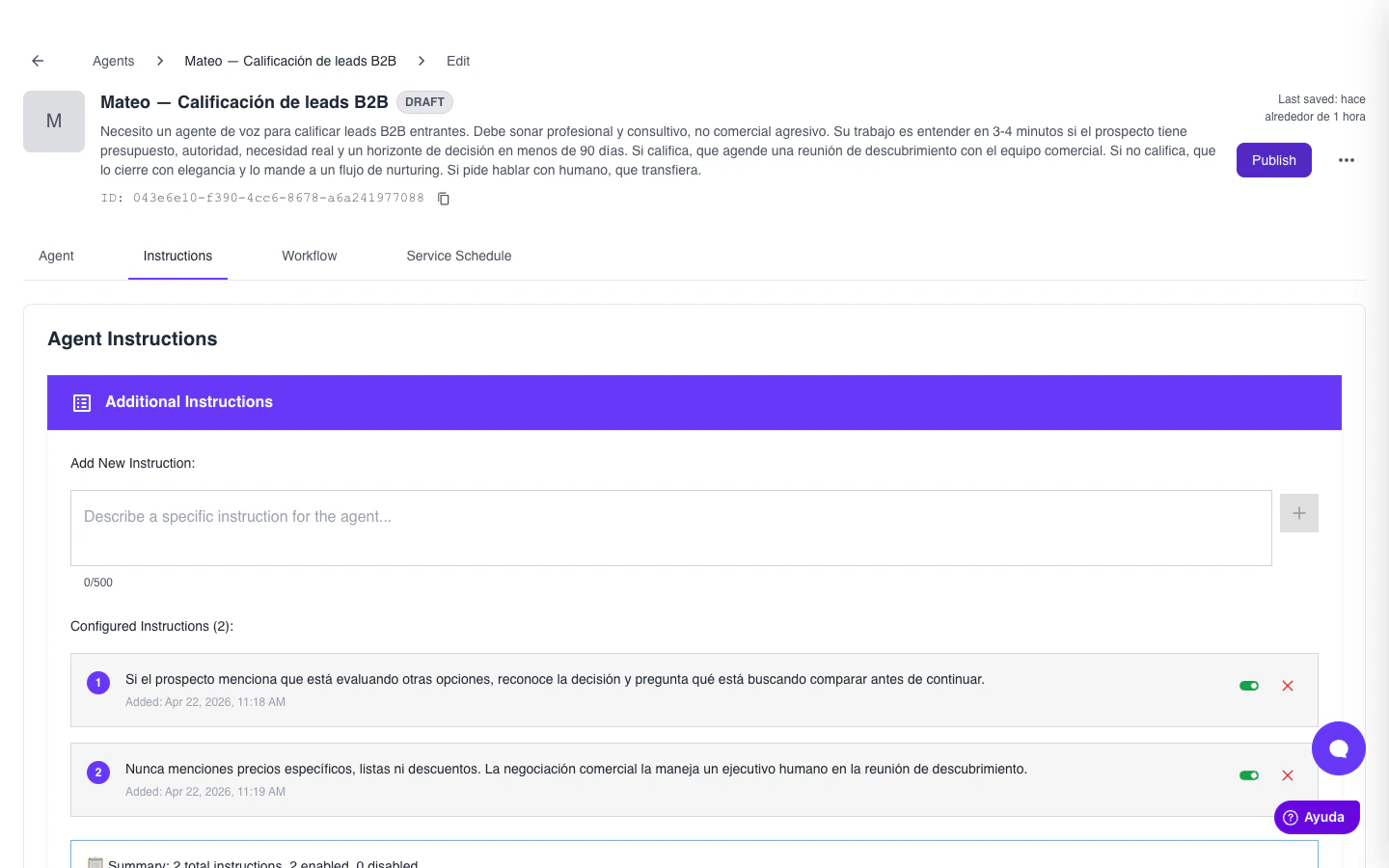1389x868 pixels.
Task: Click the agent avatar with letter M
Action: pos(53,121)
